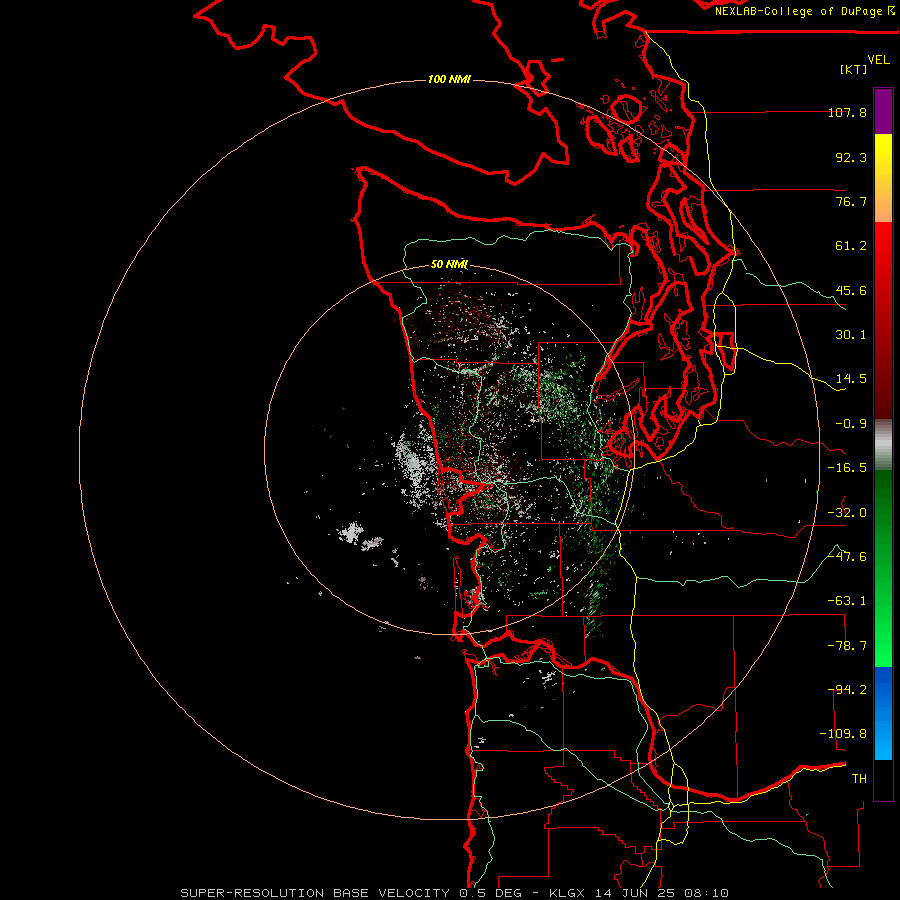Select the -109.8 velocity scale value

(x=843, y=734)
